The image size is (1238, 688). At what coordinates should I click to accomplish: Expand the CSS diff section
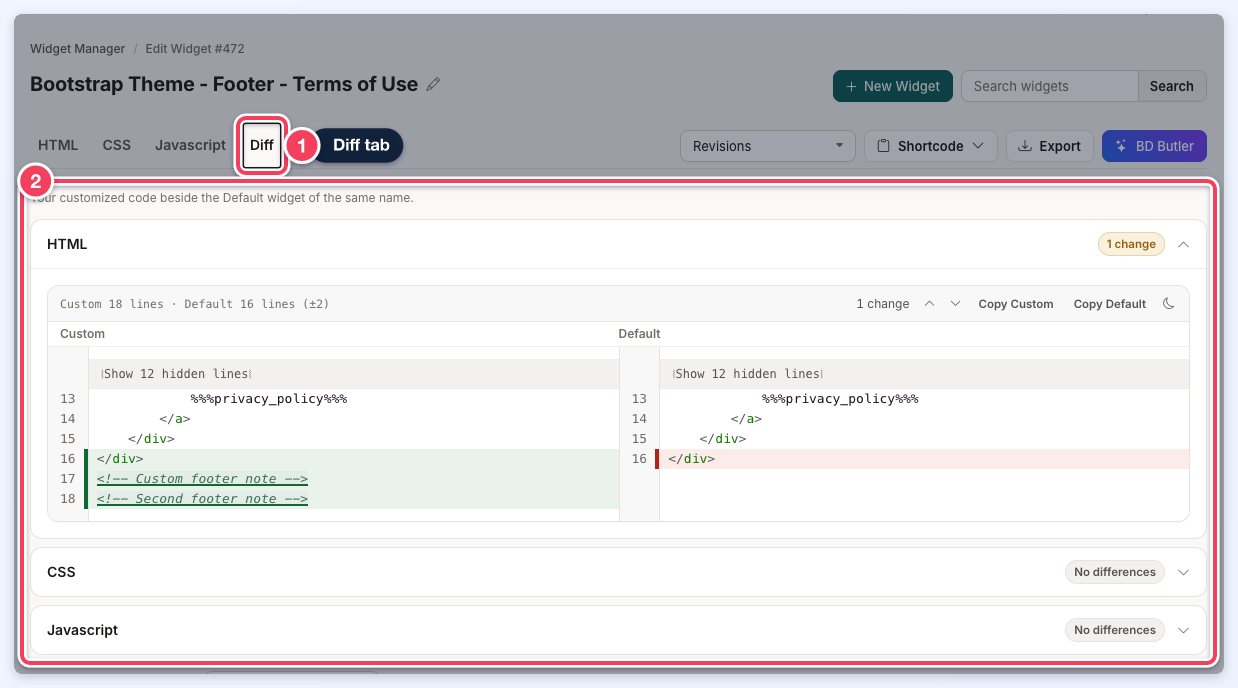click(x=1184, y=572)
